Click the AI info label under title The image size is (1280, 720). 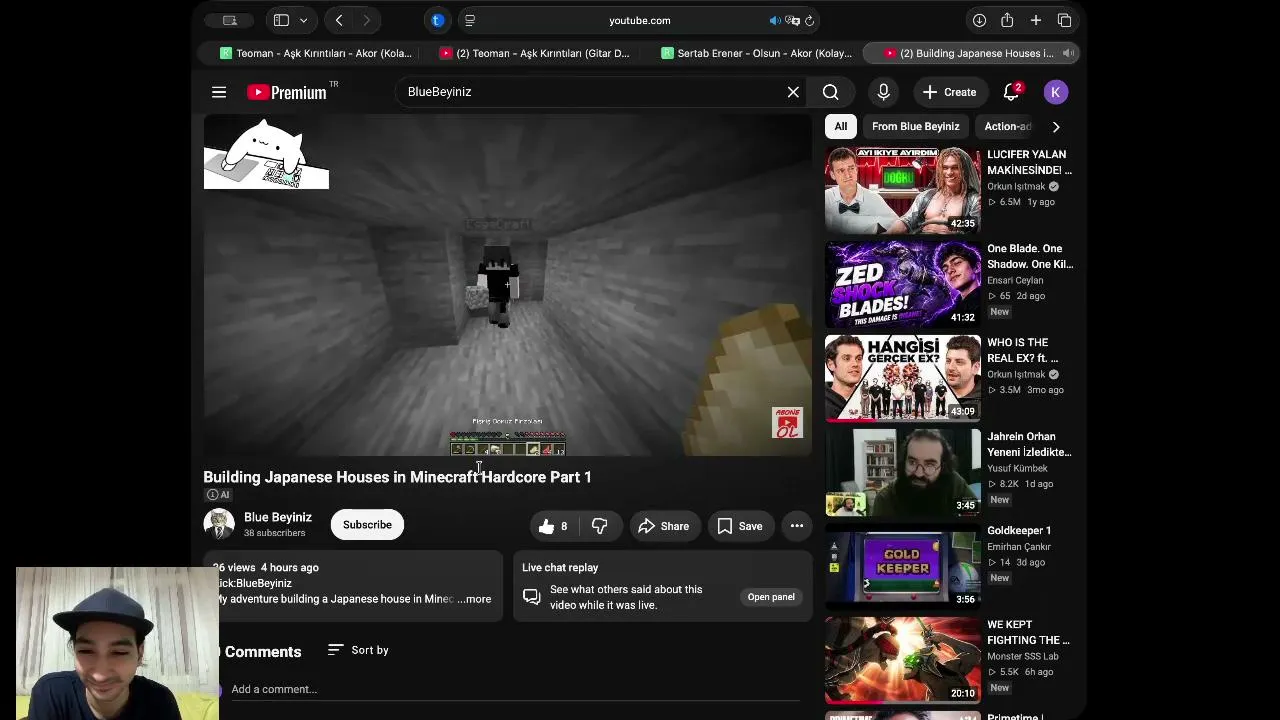218,495
